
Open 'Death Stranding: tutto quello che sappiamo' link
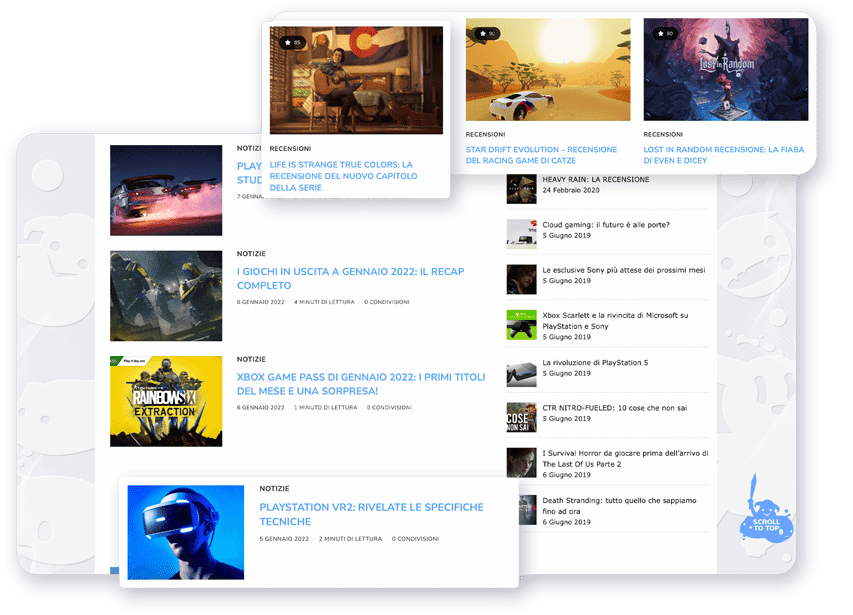point(619,506)
